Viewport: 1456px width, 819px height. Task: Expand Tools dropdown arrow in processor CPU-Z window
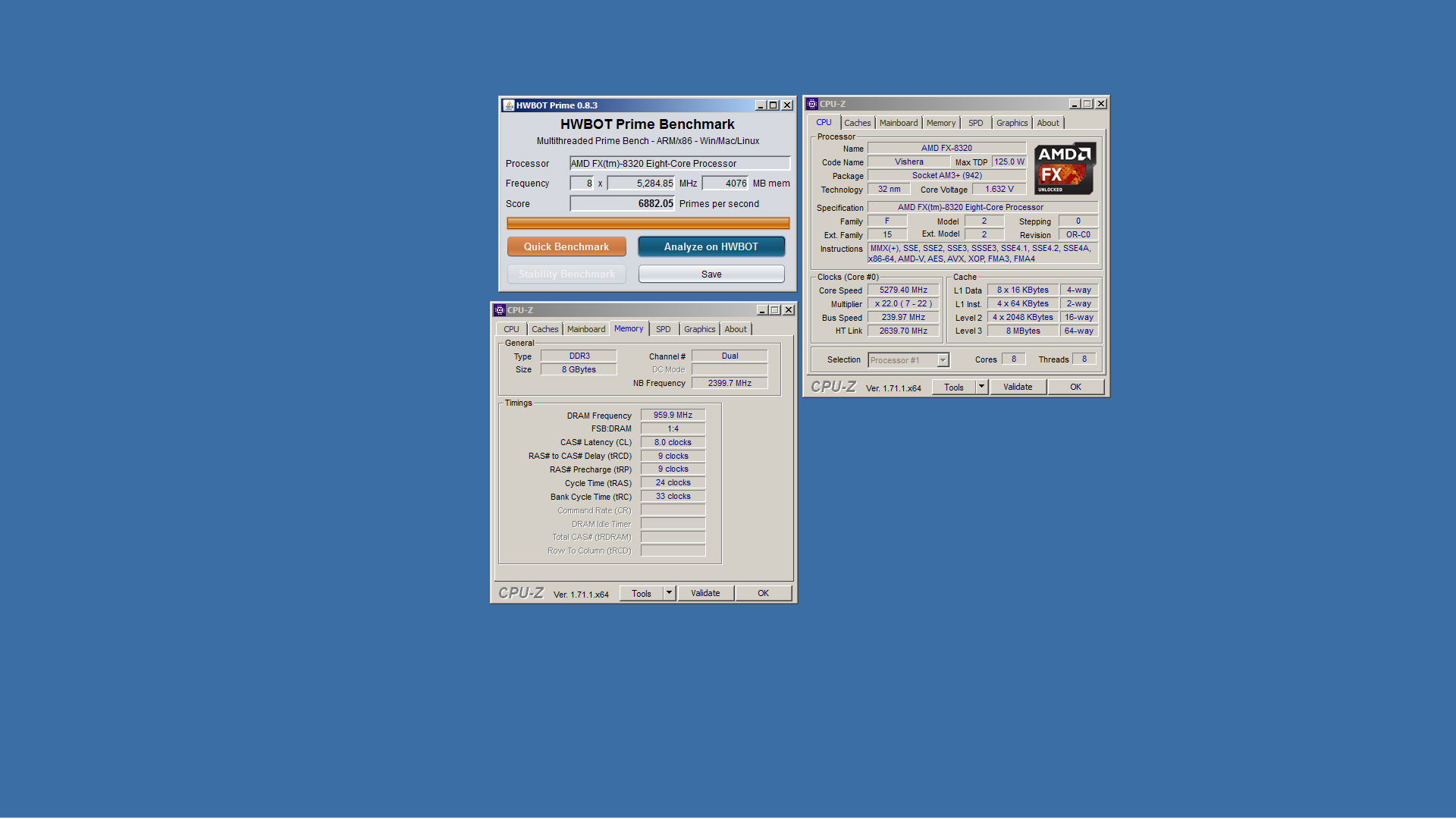(981, 388)
